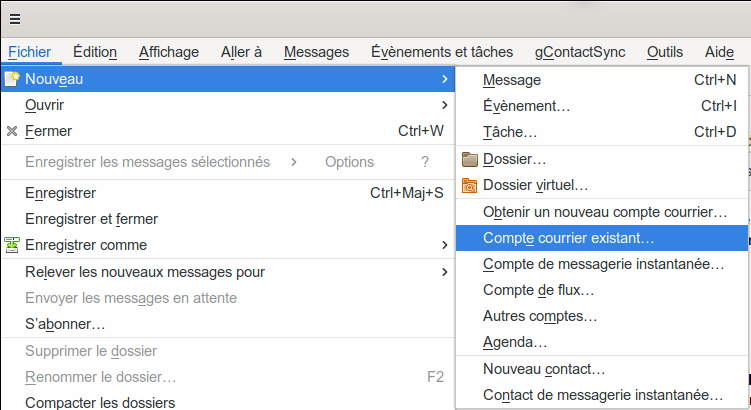Select Évènement… in the submenu

pos(526,106)
